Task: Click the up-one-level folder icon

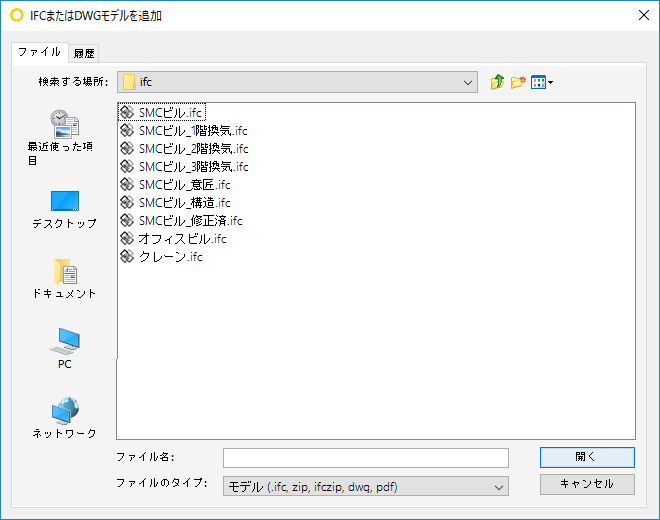Action: pos(497,82)
